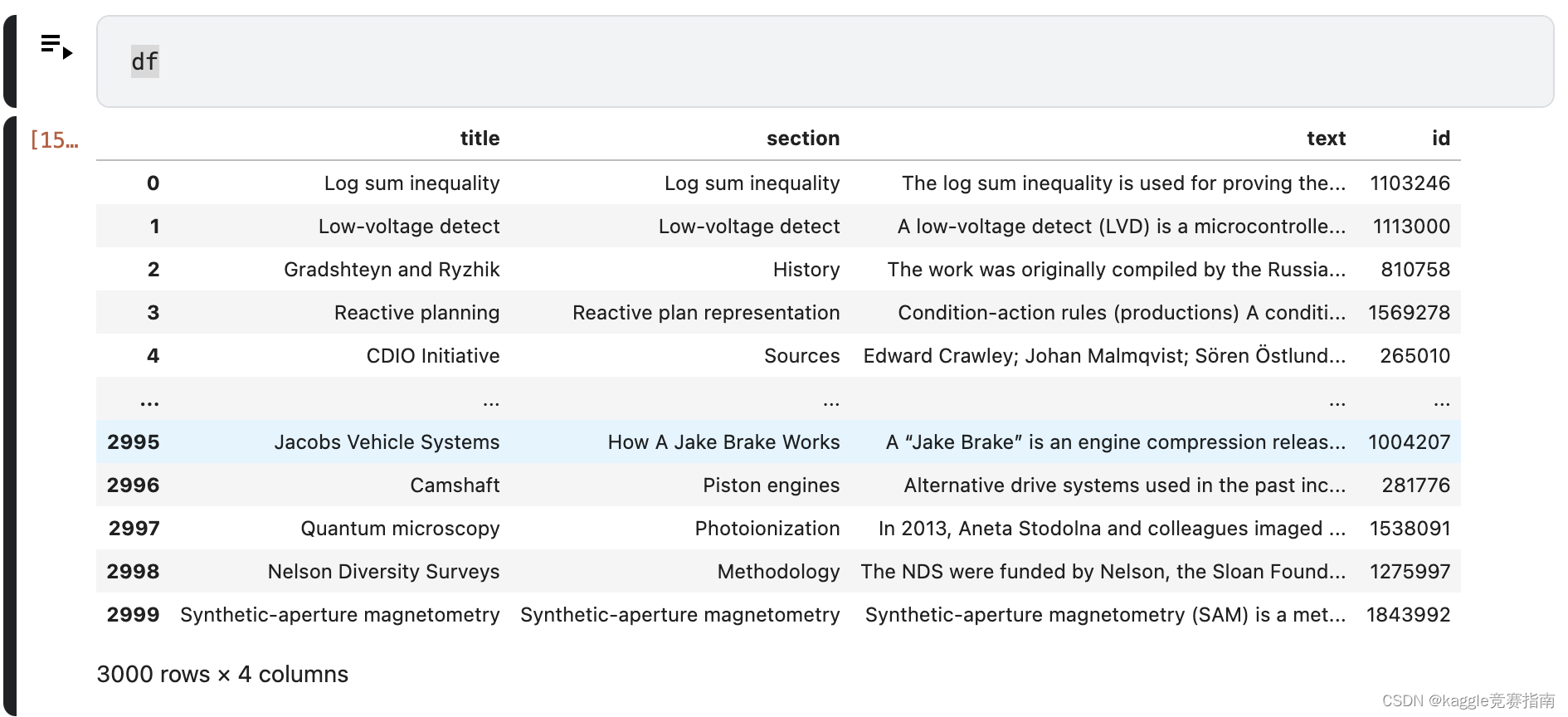Click the History section cell
Viewport: 1568px width, 717px height.
click(806, 270)
